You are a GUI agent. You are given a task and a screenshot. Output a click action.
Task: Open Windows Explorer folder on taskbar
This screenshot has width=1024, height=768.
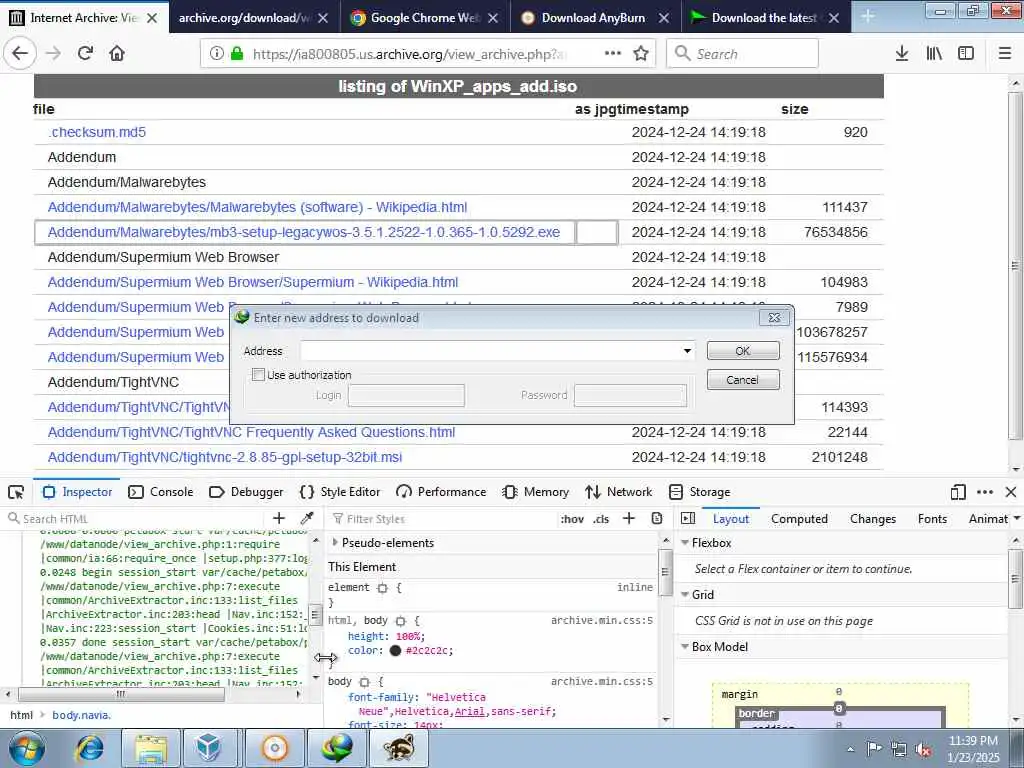pos(151,748)
